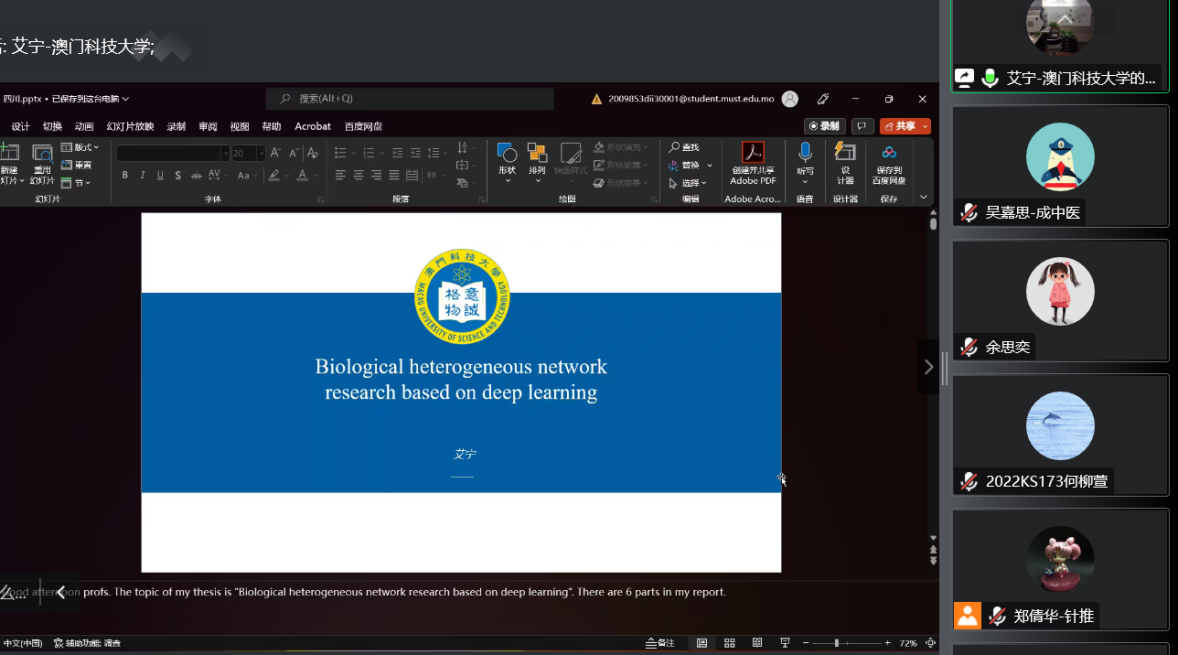Click the Record button
Viewport: 1178px width, 655px height.
824,126
